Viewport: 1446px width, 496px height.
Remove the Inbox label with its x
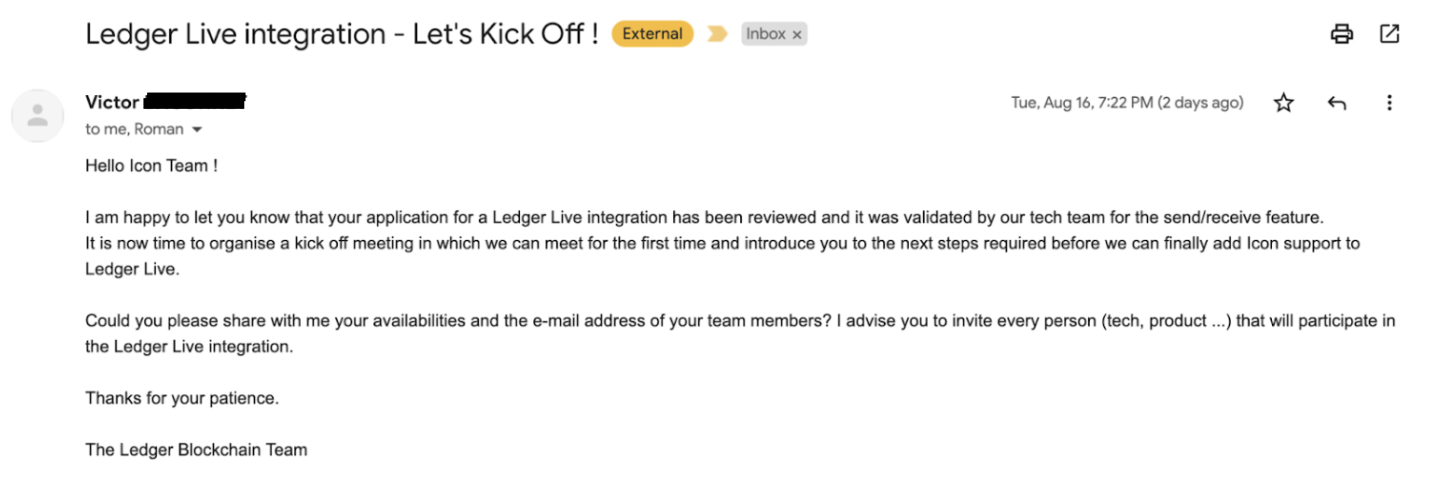797,35
